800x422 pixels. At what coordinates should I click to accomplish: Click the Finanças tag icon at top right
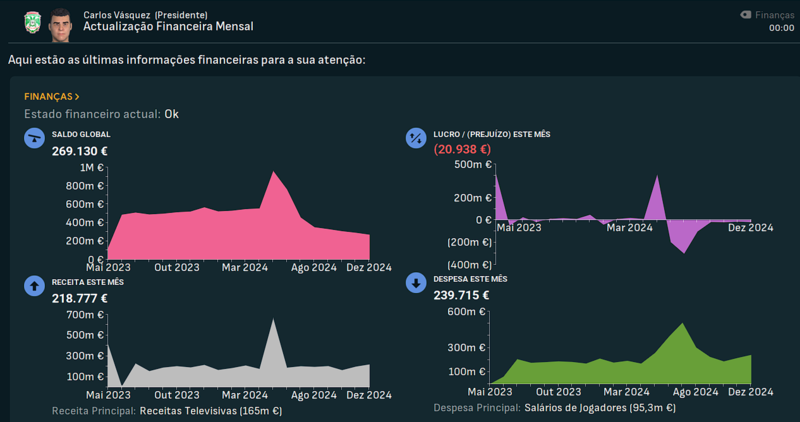pos(745,15)
